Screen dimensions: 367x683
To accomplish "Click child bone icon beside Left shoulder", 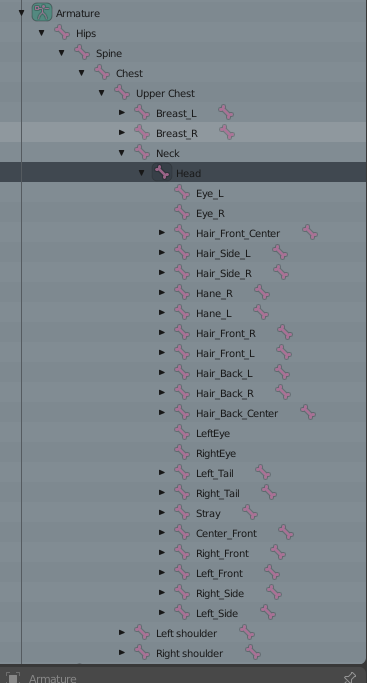I will pos(247,632).
